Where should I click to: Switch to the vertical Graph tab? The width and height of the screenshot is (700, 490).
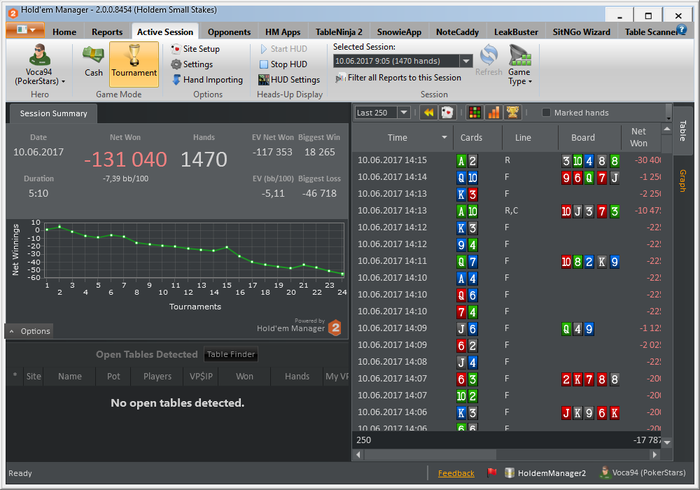click(682, 181)
